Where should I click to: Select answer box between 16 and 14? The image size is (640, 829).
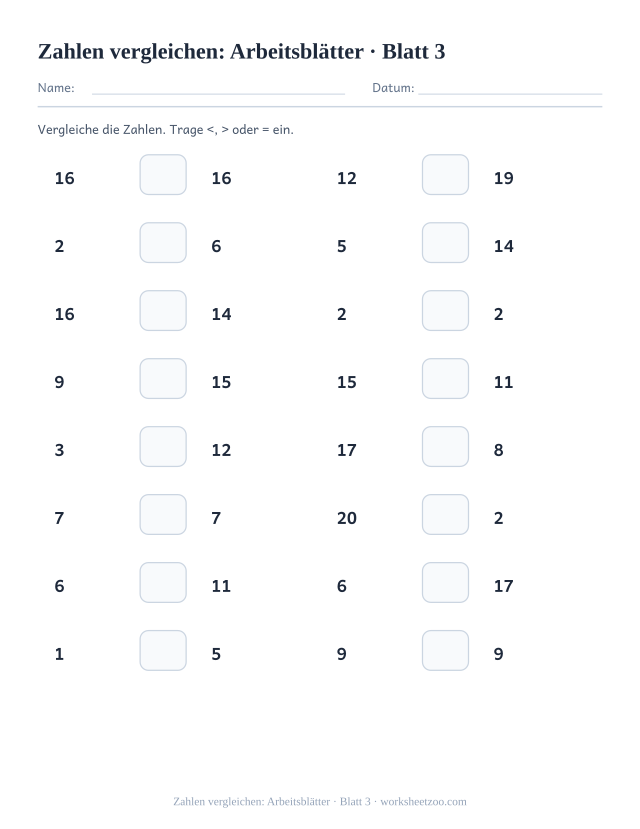163,310
